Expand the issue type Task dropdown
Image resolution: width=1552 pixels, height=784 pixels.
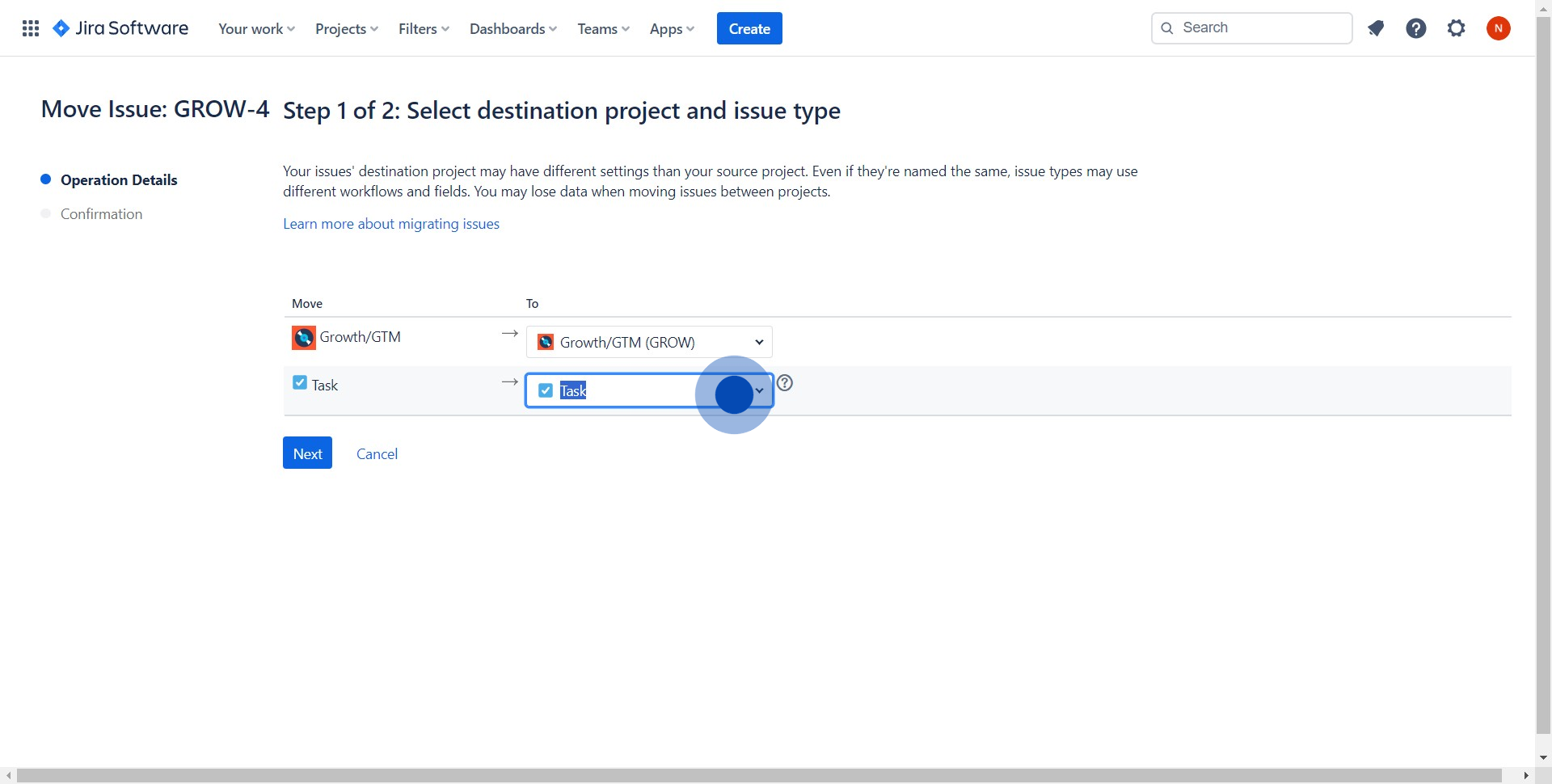click(x=758, y=390)
